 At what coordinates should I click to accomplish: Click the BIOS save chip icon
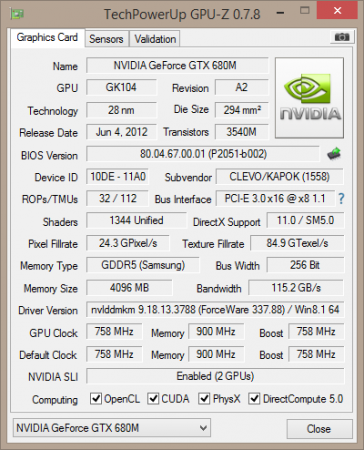tap(334, 154)
